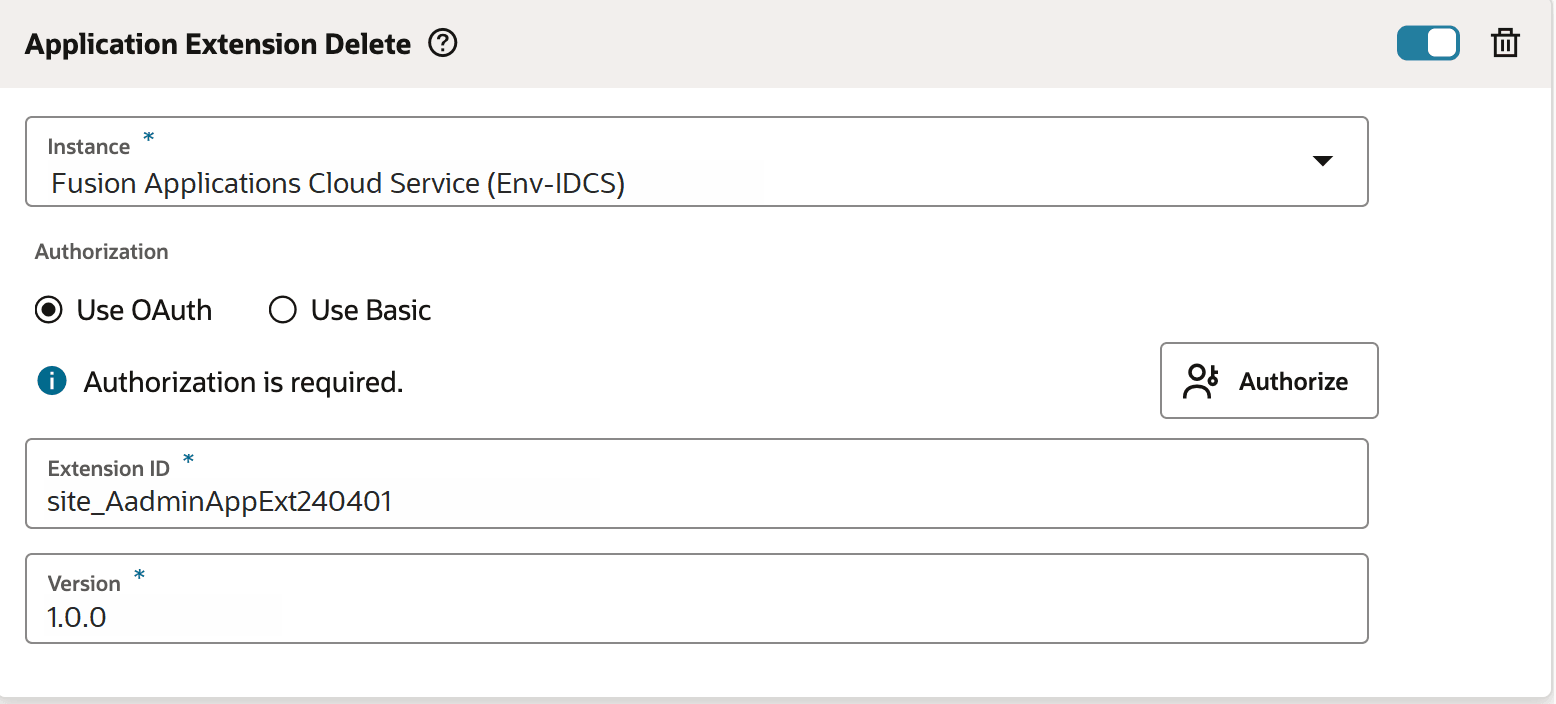1556x704 pixels.
Task: Click the Application Extension Delete title
Action: point(219,44)
